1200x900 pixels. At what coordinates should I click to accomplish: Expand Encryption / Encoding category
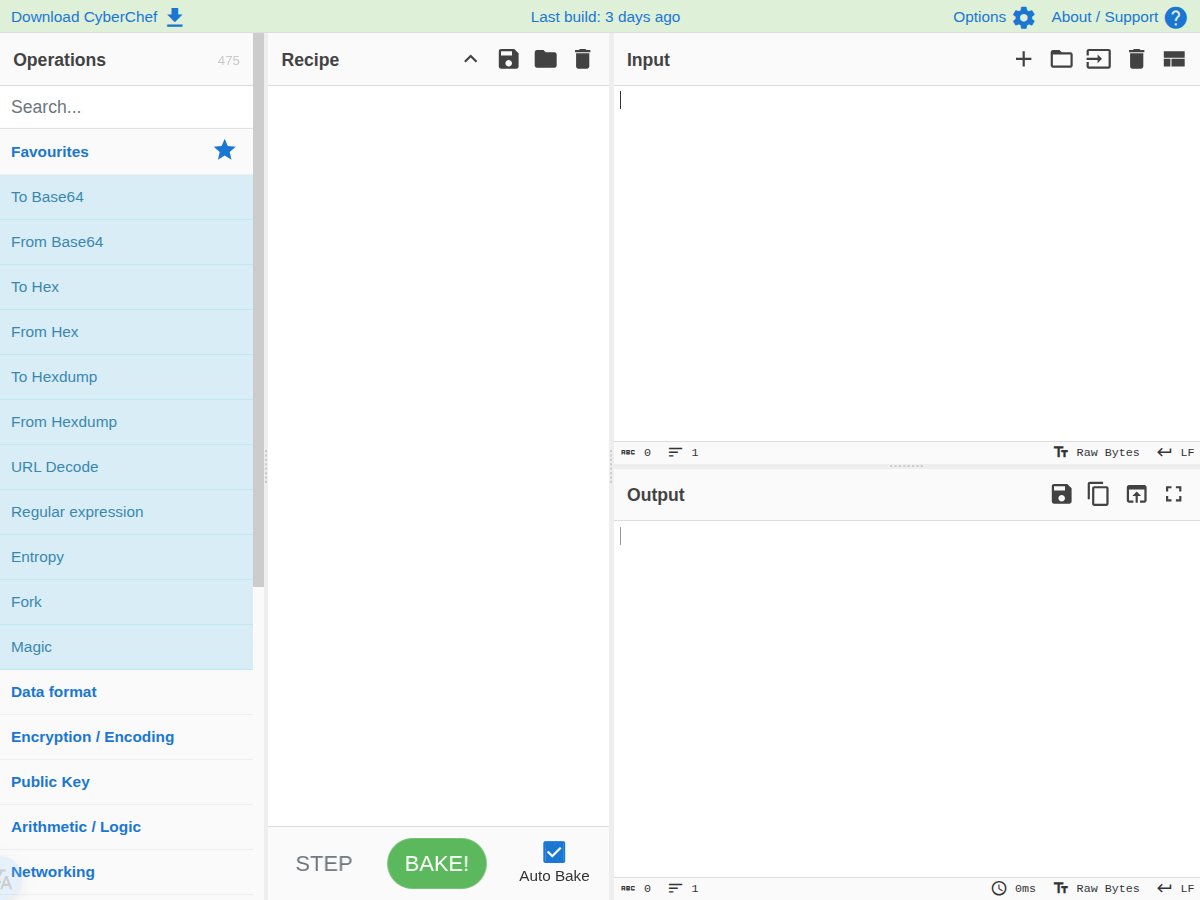click(x=92, y=737)
